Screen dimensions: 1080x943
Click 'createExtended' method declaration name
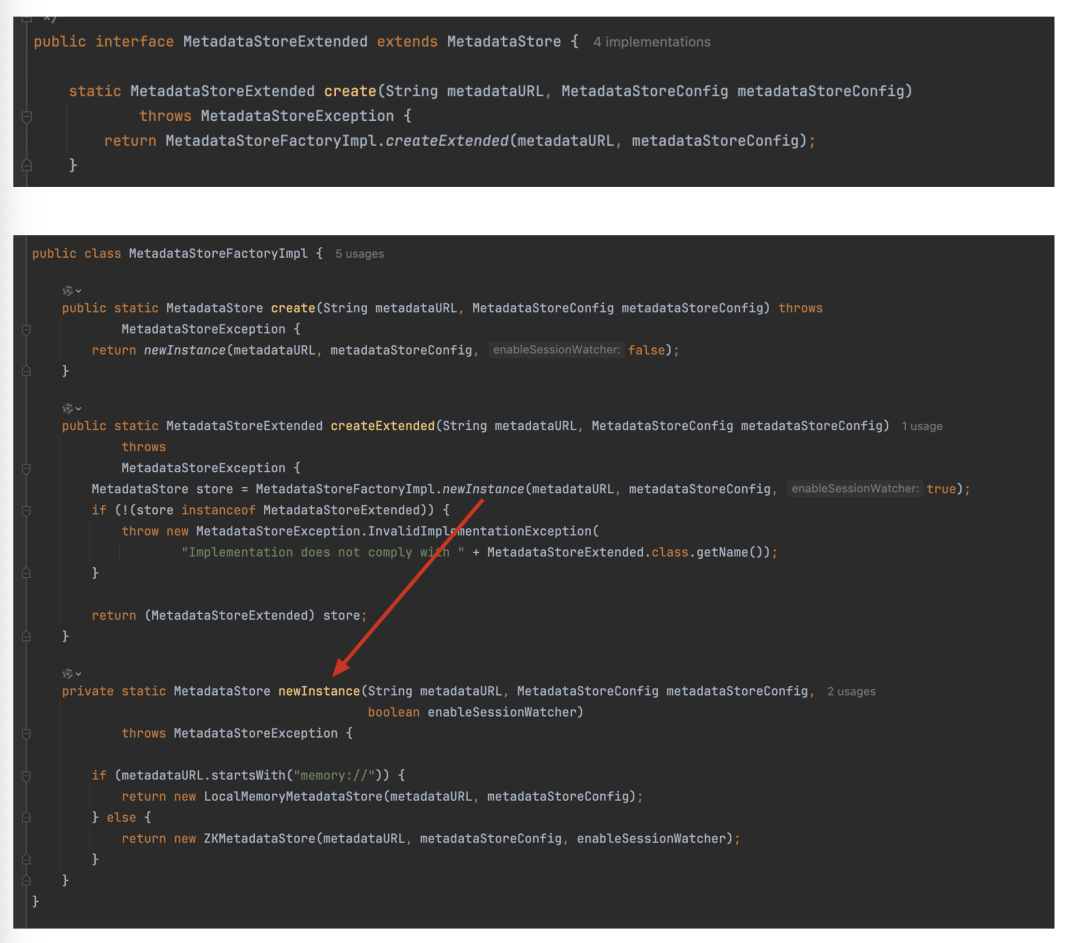tap(382, 426)
